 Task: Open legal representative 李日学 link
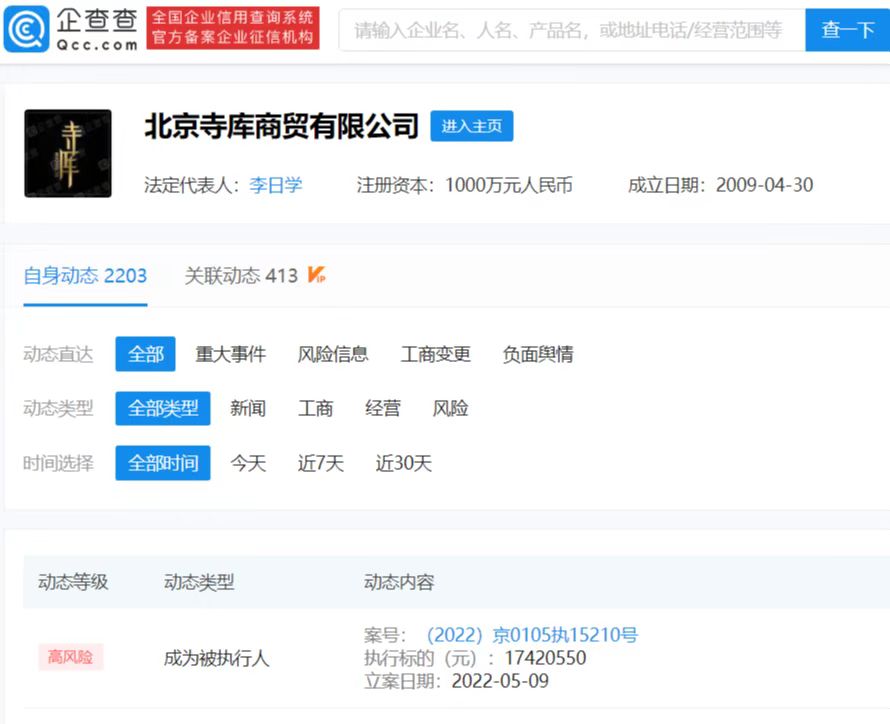pyautogui.click(x=276, y=185)
